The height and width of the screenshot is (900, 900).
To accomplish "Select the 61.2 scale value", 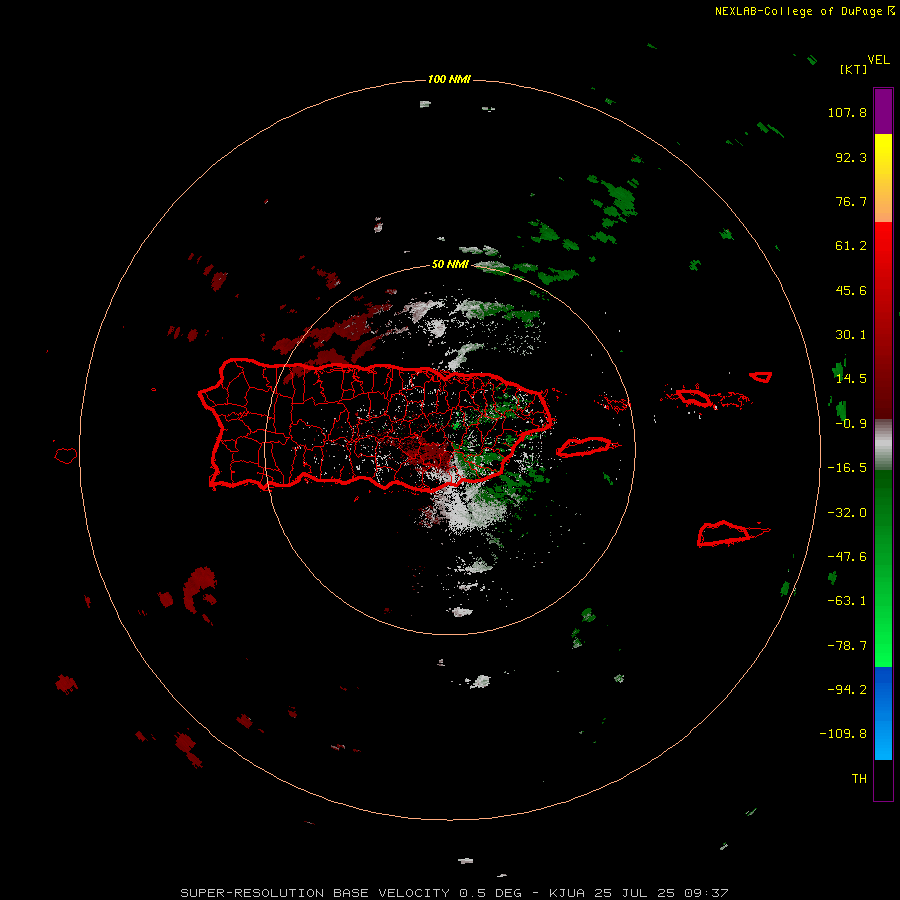I will click(851, 246).
